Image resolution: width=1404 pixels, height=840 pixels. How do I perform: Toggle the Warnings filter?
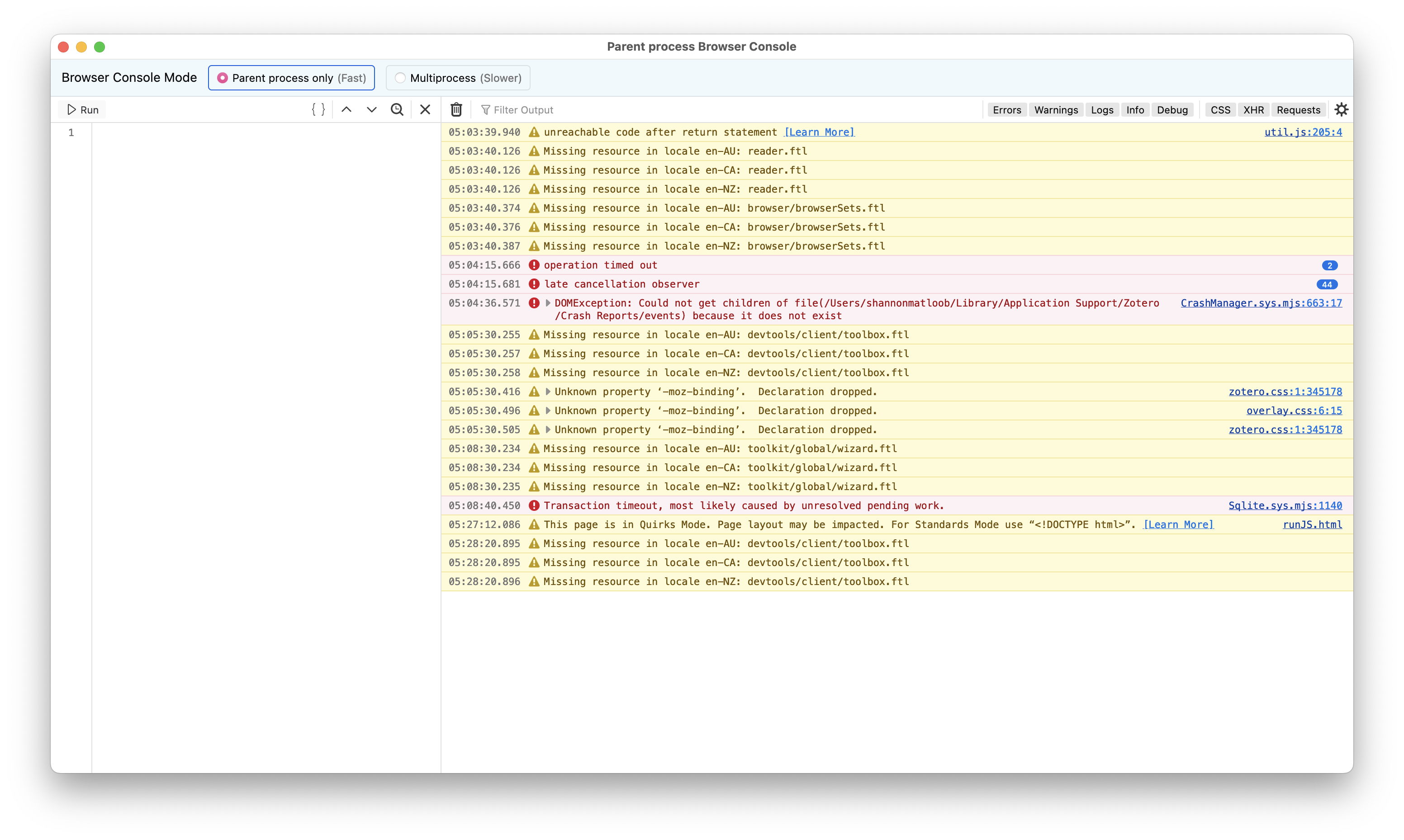pos(1056,110)
